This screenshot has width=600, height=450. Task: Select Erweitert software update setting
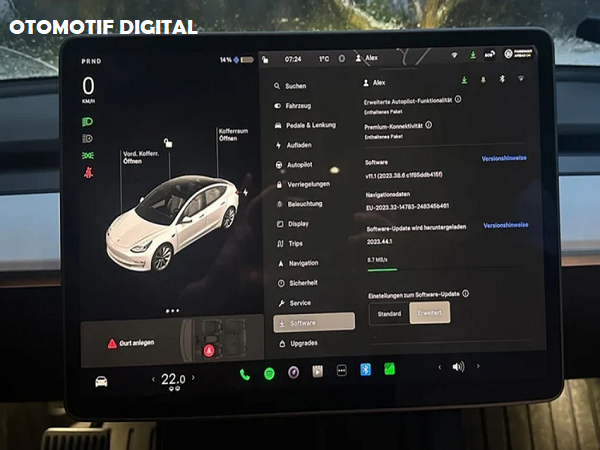tap(430, 313)
